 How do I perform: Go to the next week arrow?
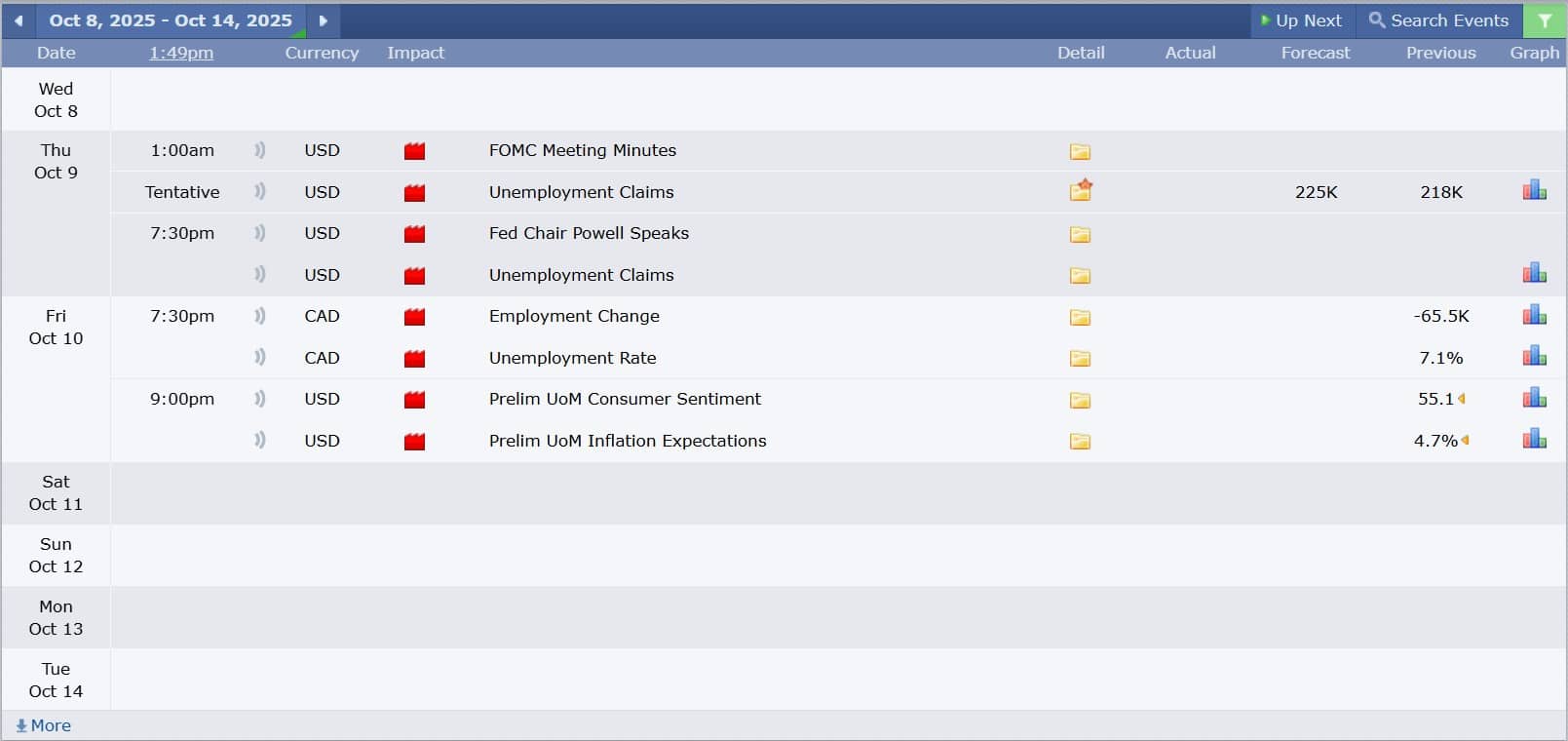pyautogui.click(x=324, y=20)
